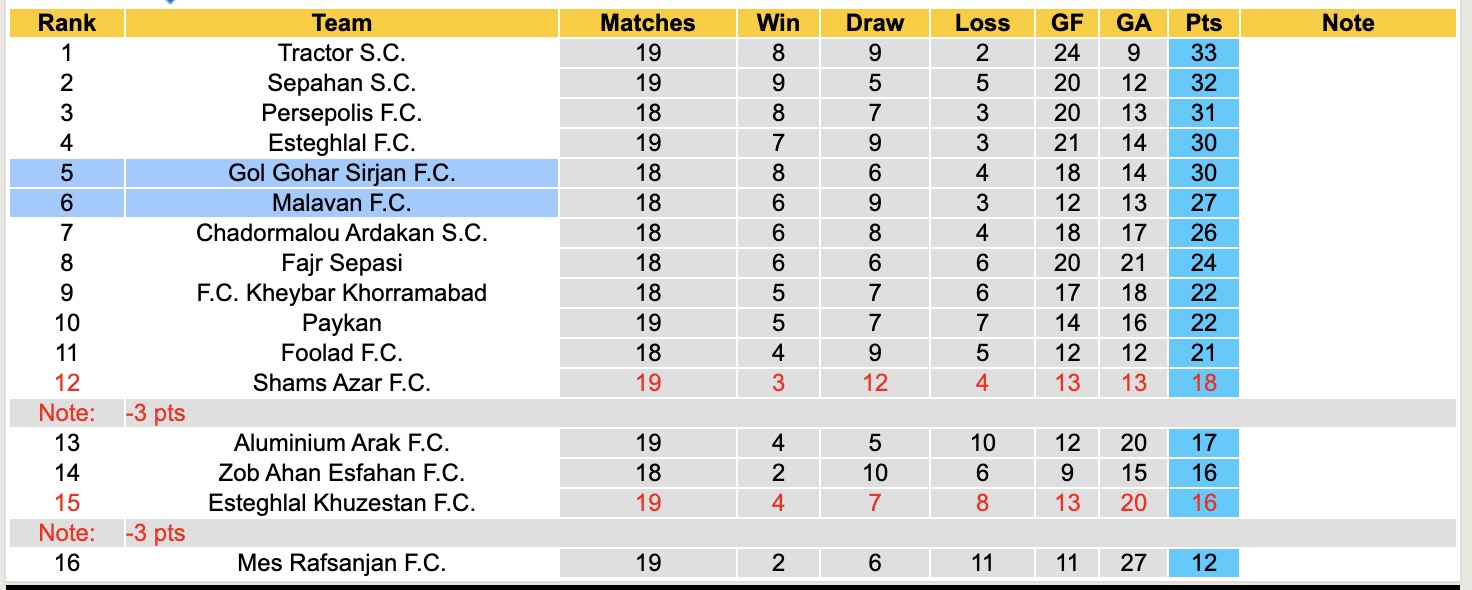
Task: Open F.C. Kheybar Khorramabad entry
Action: pyautogui.click(x=341, y=293)
